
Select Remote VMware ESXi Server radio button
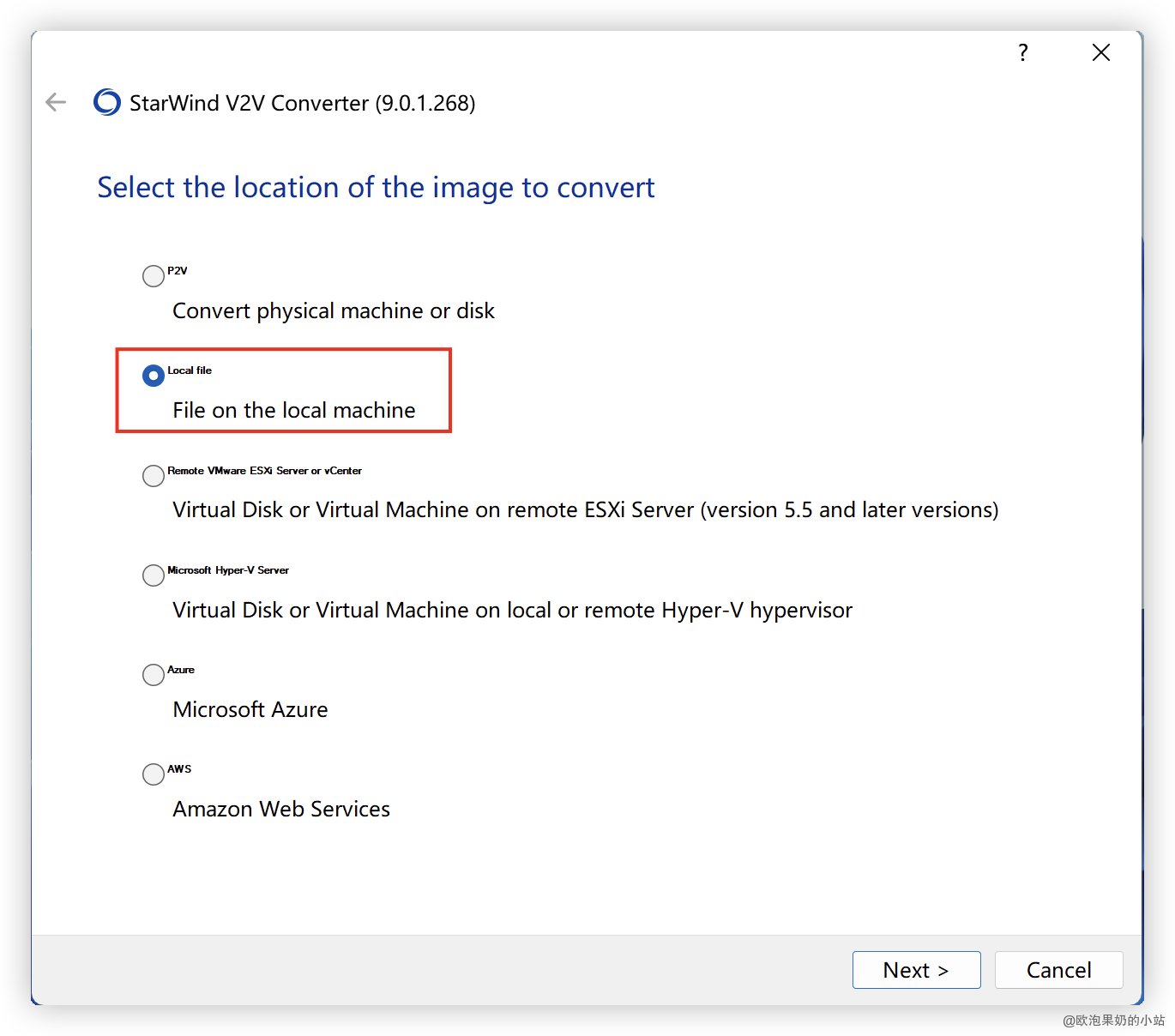tap(154, 476)
